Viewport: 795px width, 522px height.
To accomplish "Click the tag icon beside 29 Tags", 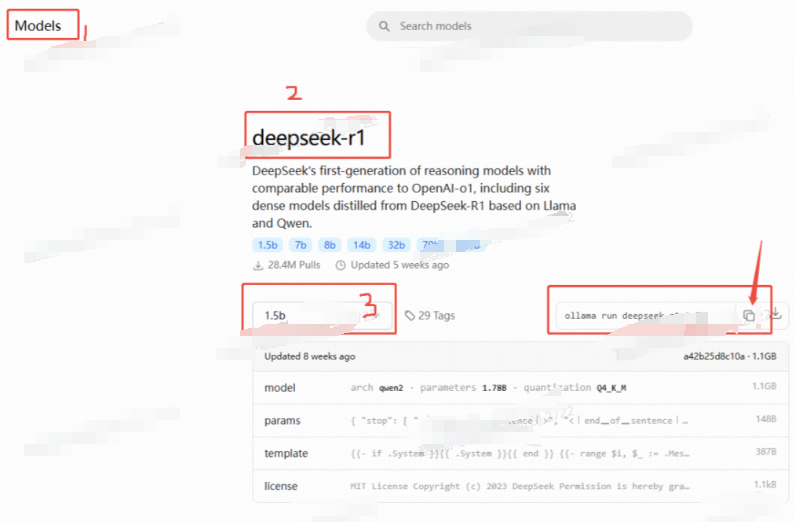I will click(410, 315).
